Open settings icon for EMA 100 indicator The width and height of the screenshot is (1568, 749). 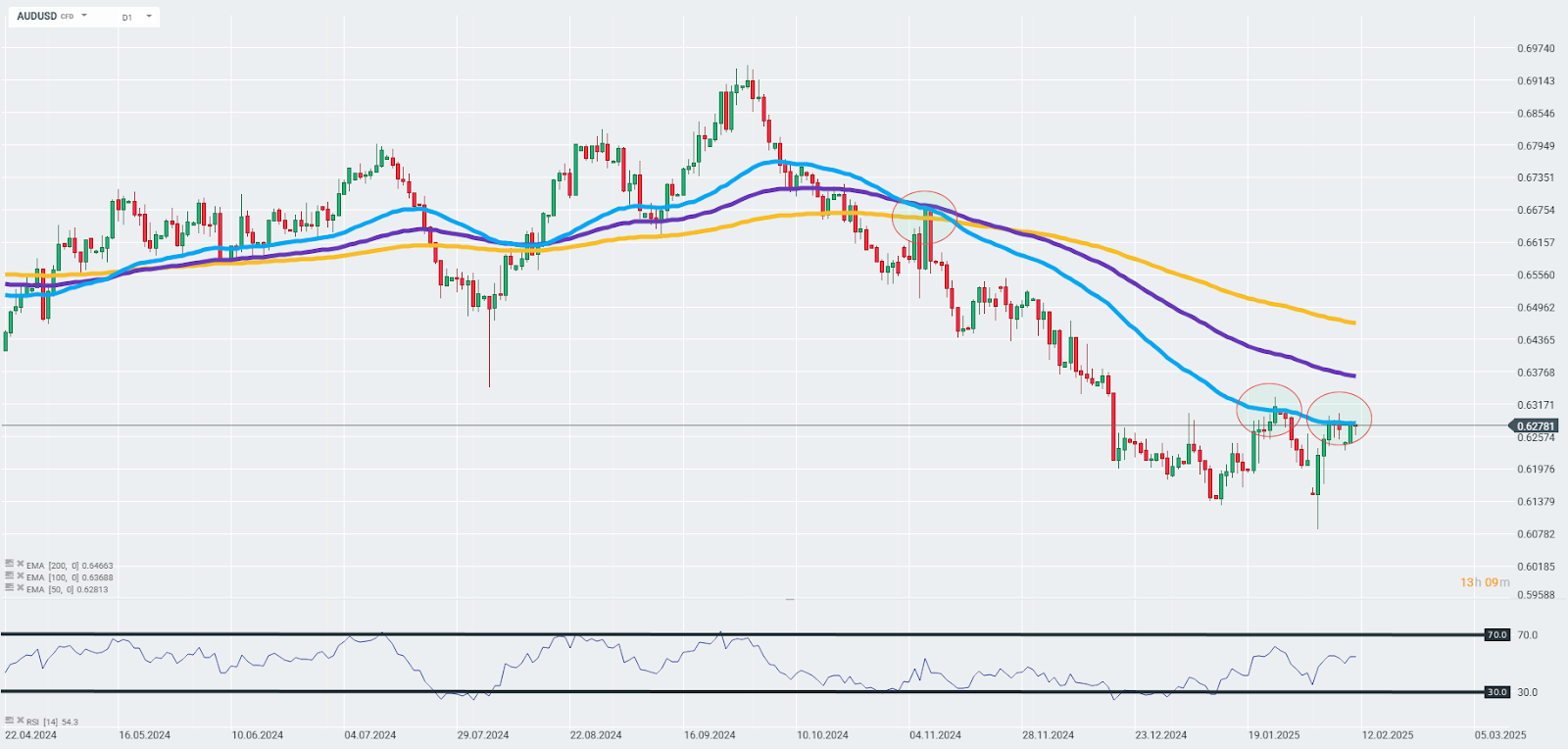[x=10, y=575]
